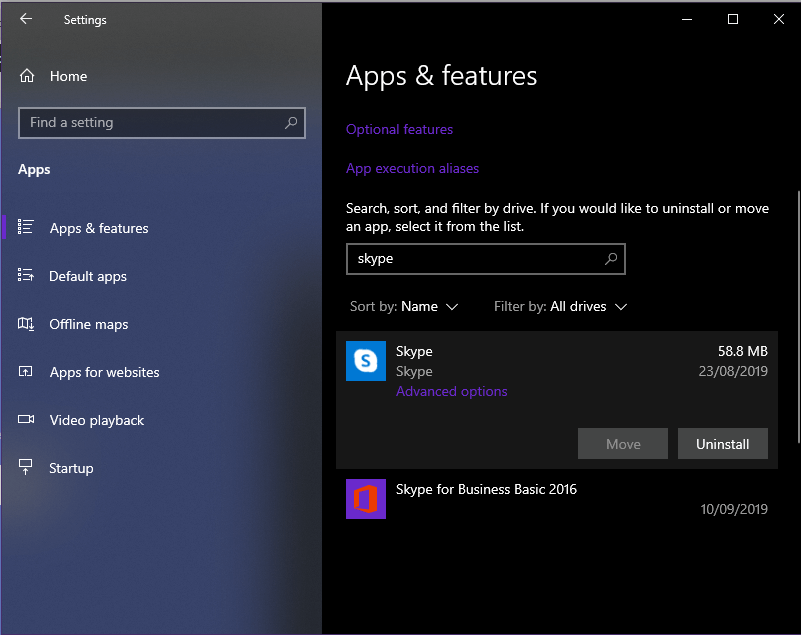Click the Apps & features page heading
This screenshot has height=635, width=801.
click(441, 76)
